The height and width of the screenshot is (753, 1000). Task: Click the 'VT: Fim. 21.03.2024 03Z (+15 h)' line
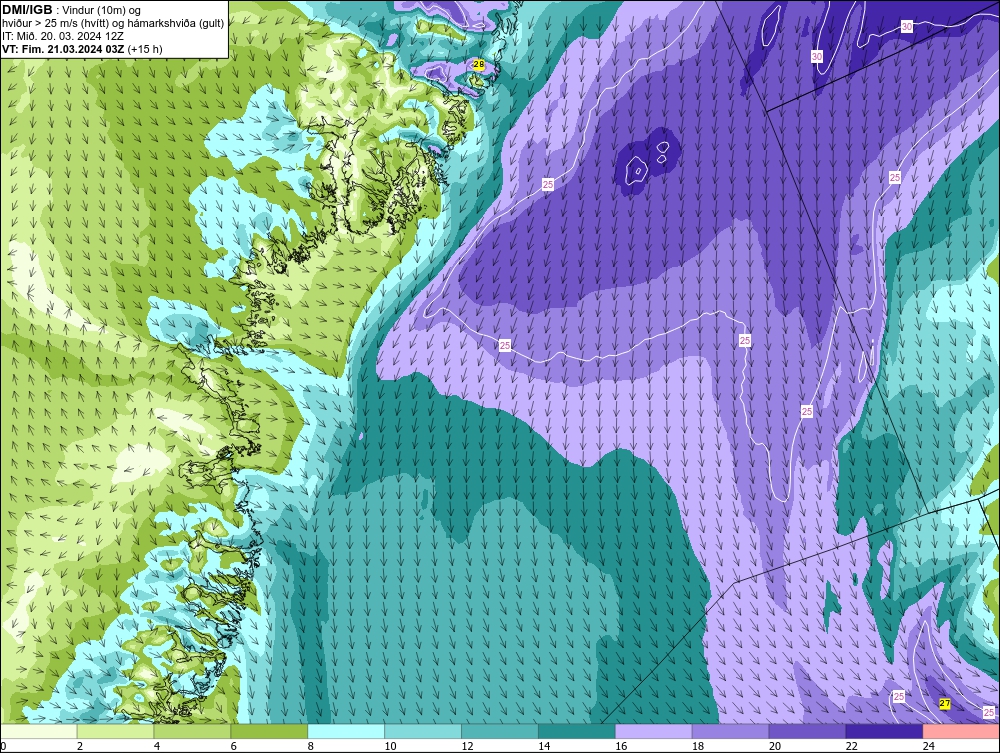82,49
